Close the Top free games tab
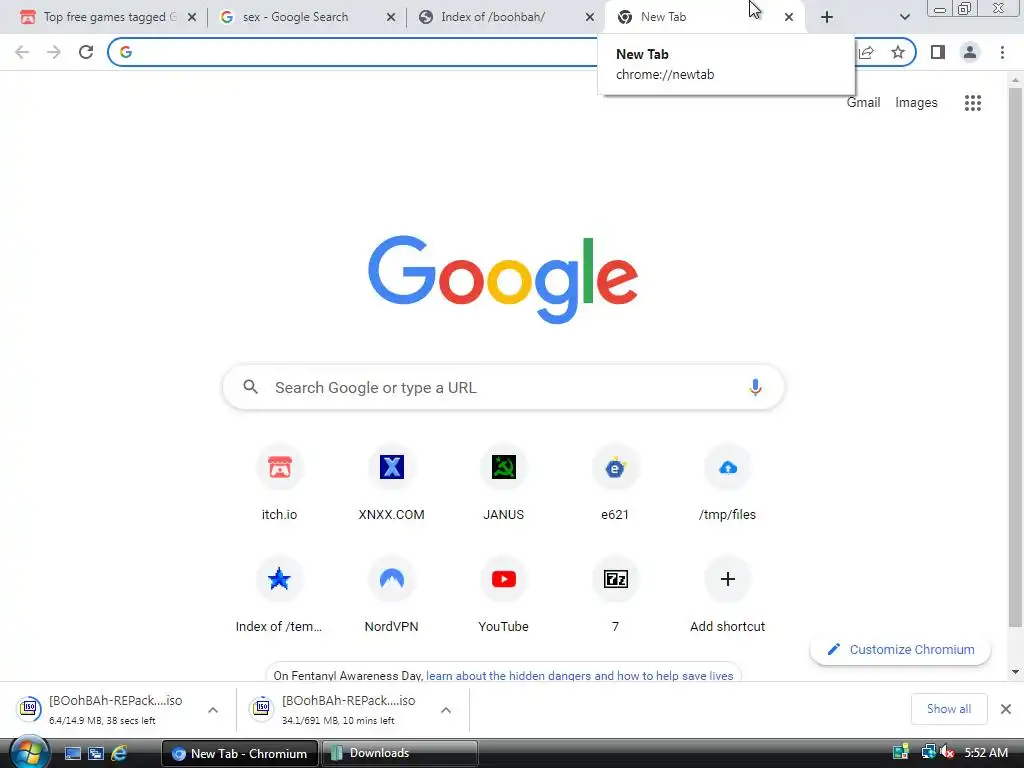The width and height of the screenshot is (1024, 768). coord(192,18)
